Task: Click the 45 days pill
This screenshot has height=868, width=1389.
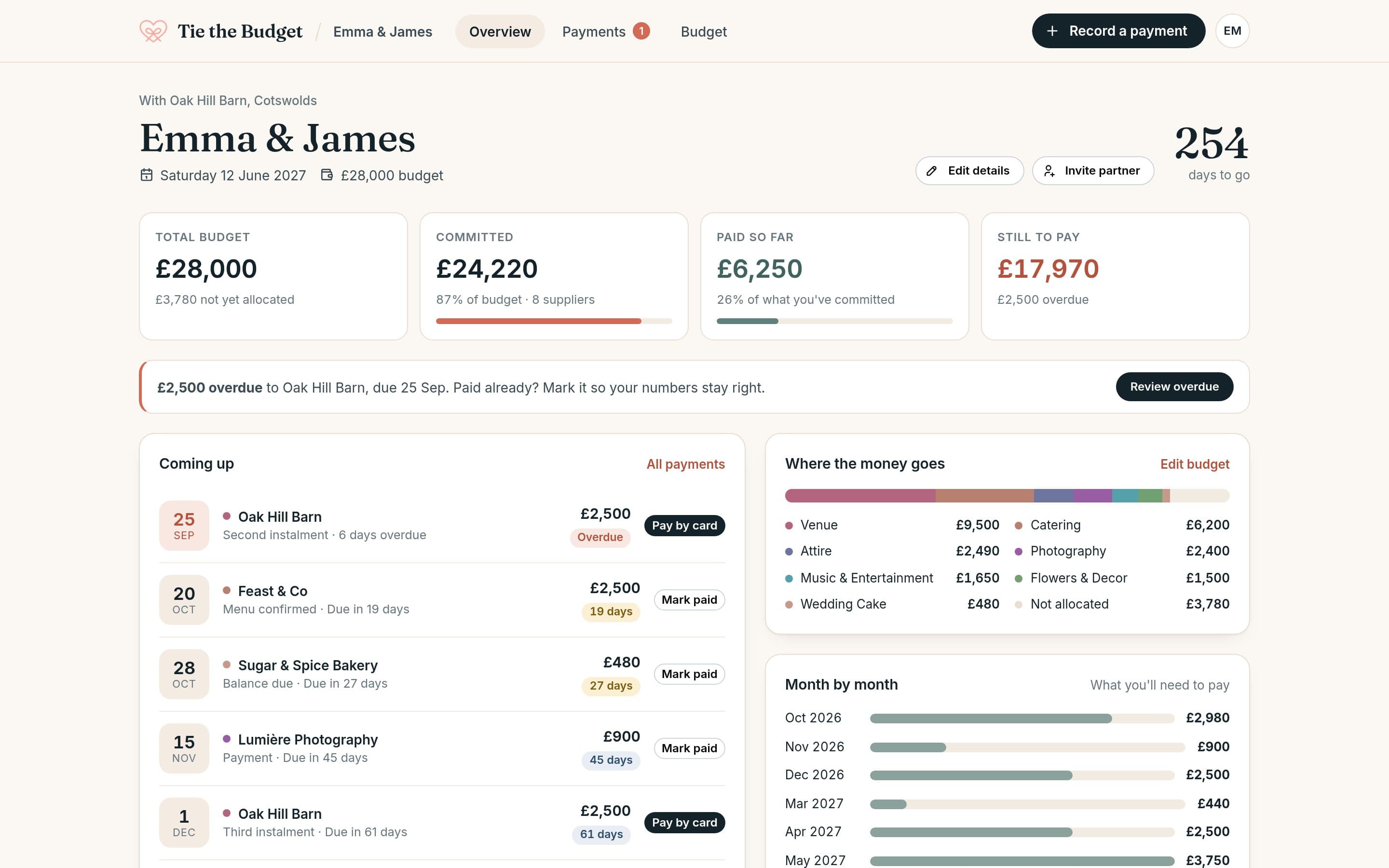Action: point(611,760)
